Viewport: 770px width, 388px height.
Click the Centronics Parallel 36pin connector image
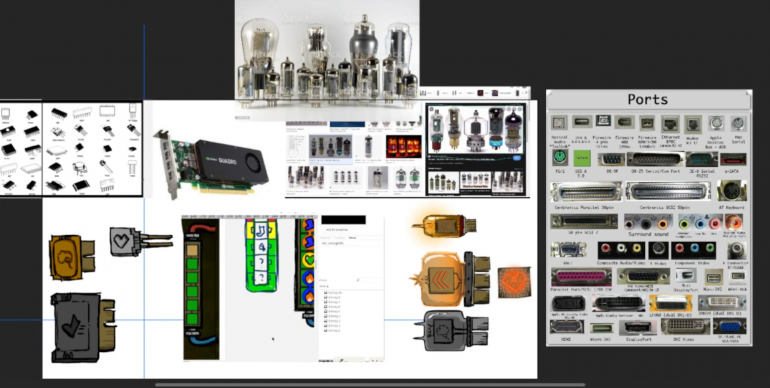pyautogui.click(x=586, y=191)
